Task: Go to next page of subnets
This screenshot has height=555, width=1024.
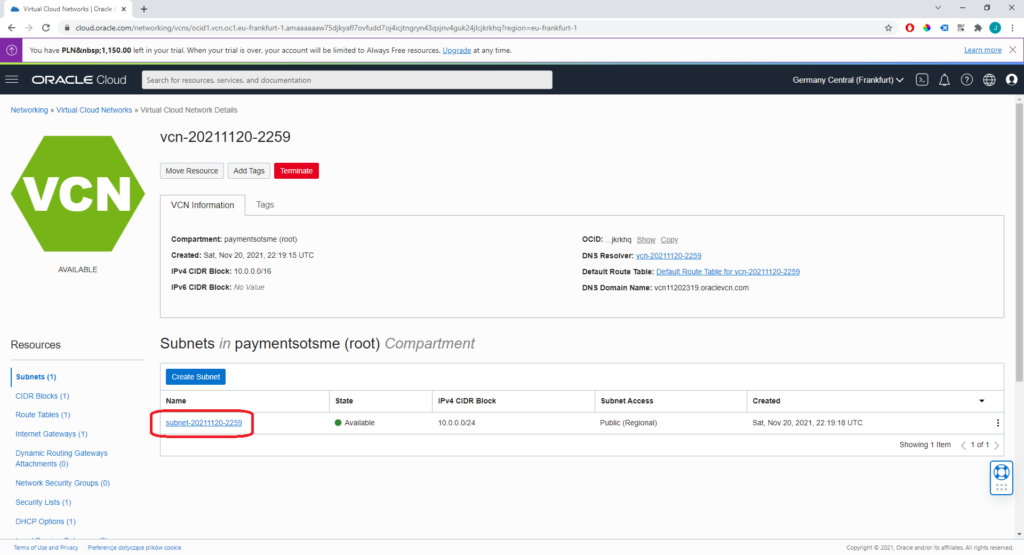Action: click(997, 445)
